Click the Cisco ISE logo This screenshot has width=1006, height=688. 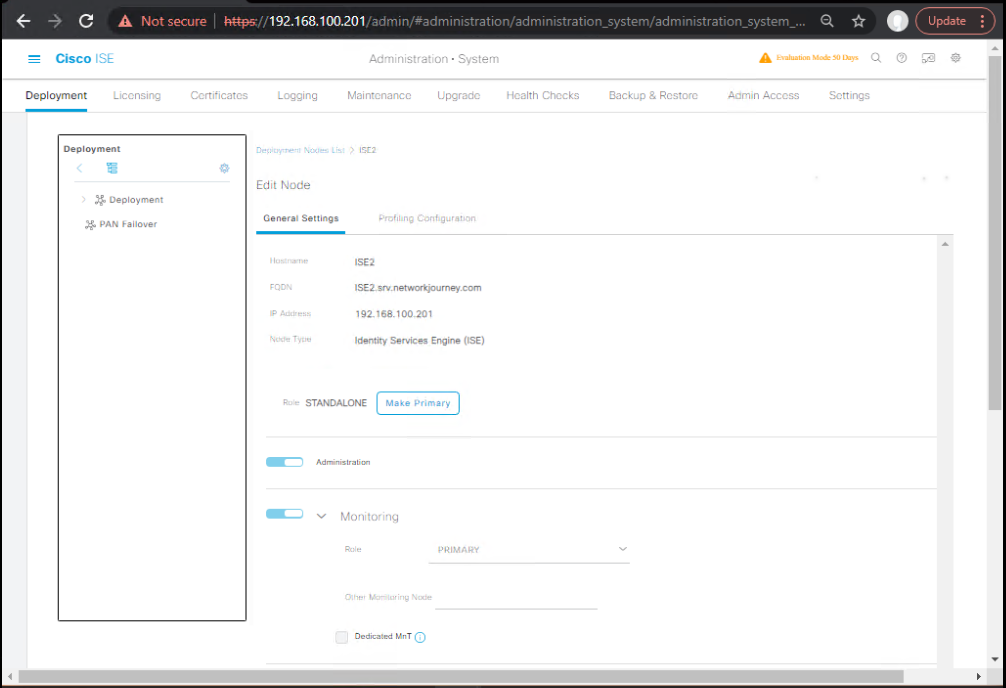[x=85, y=58]
